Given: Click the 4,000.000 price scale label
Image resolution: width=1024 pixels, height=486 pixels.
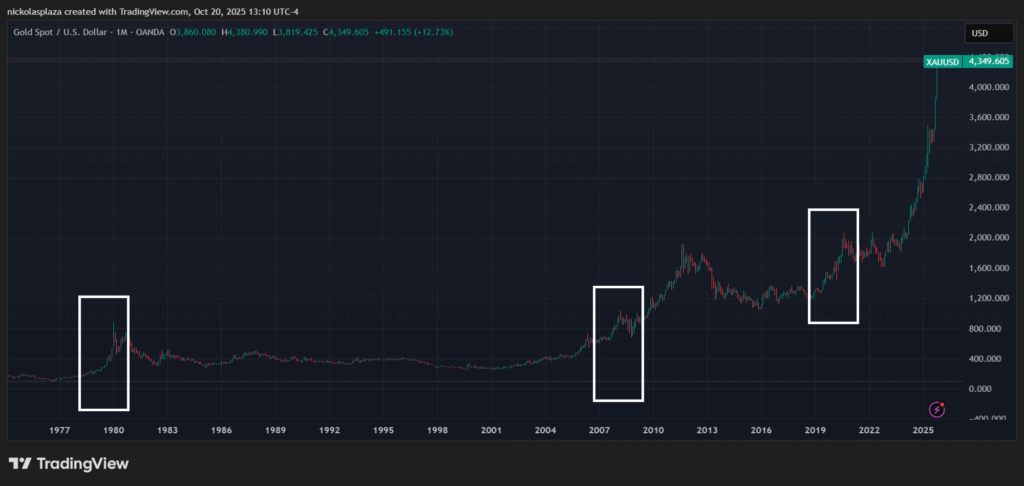Looking at the screenshot, I should (988, 88).
